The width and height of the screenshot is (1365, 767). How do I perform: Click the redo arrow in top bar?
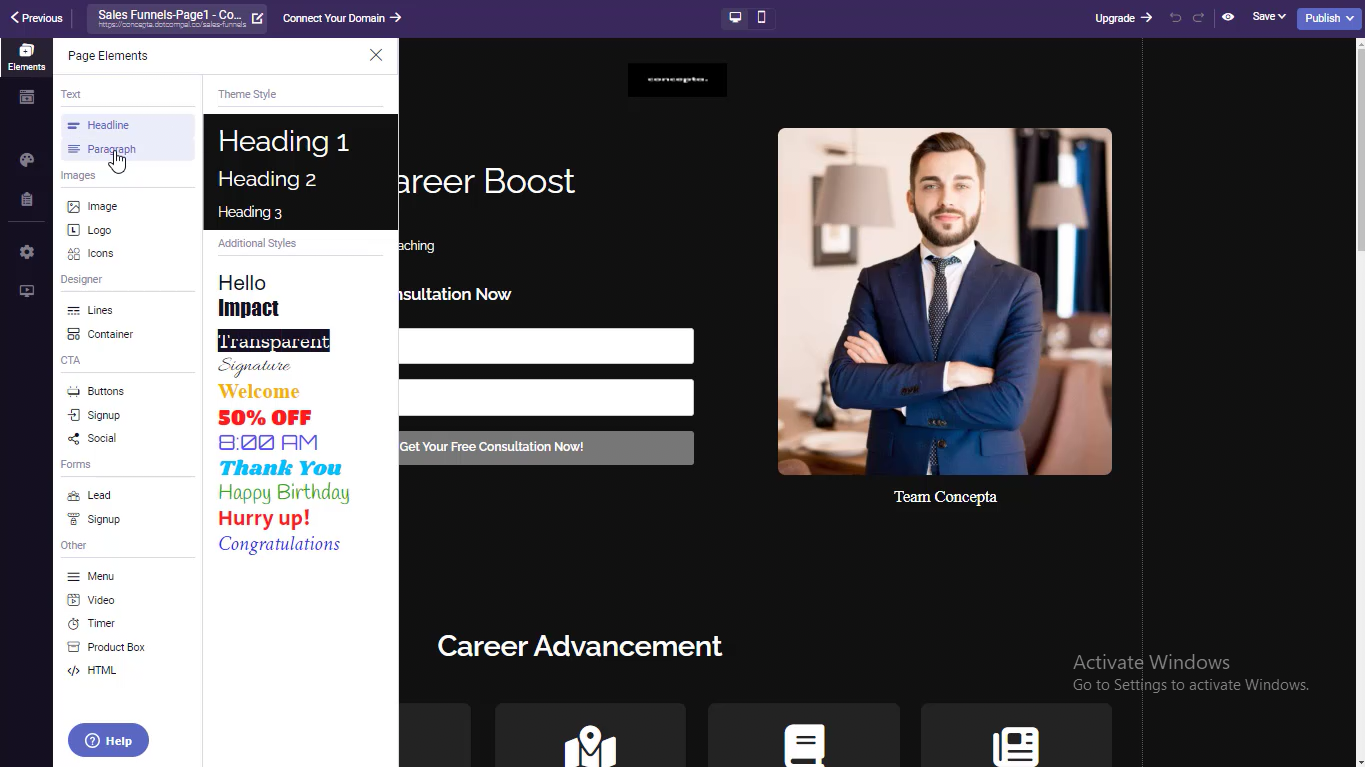(1198, 17)
